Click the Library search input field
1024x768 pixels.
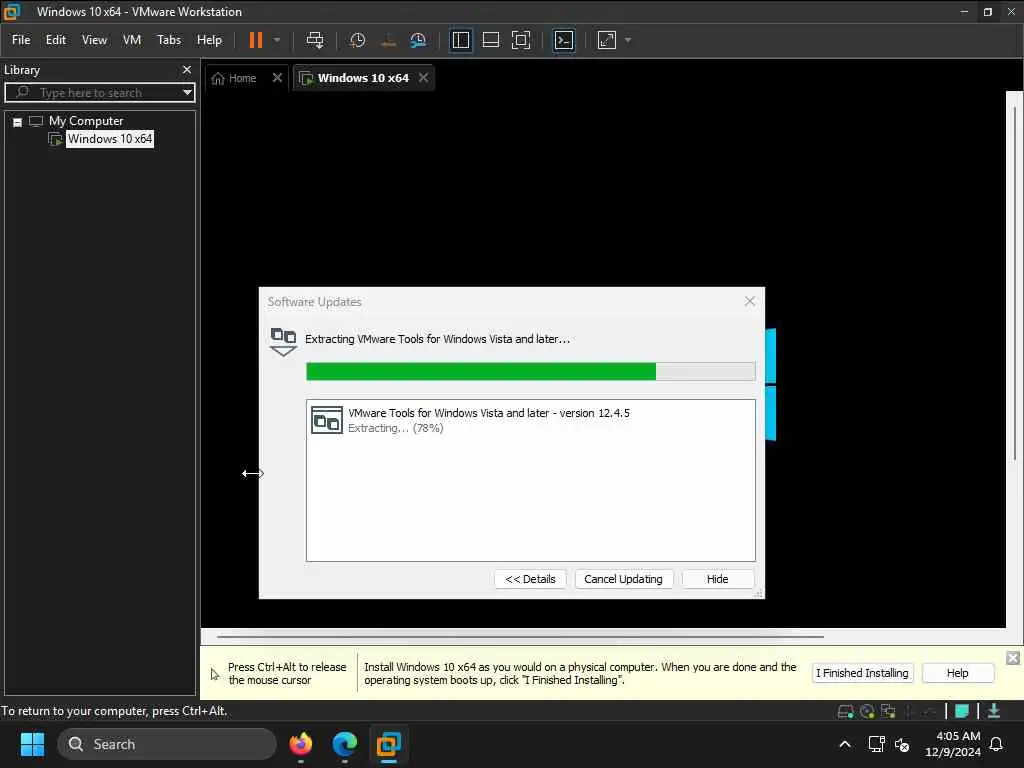click(x=99, y=92)
